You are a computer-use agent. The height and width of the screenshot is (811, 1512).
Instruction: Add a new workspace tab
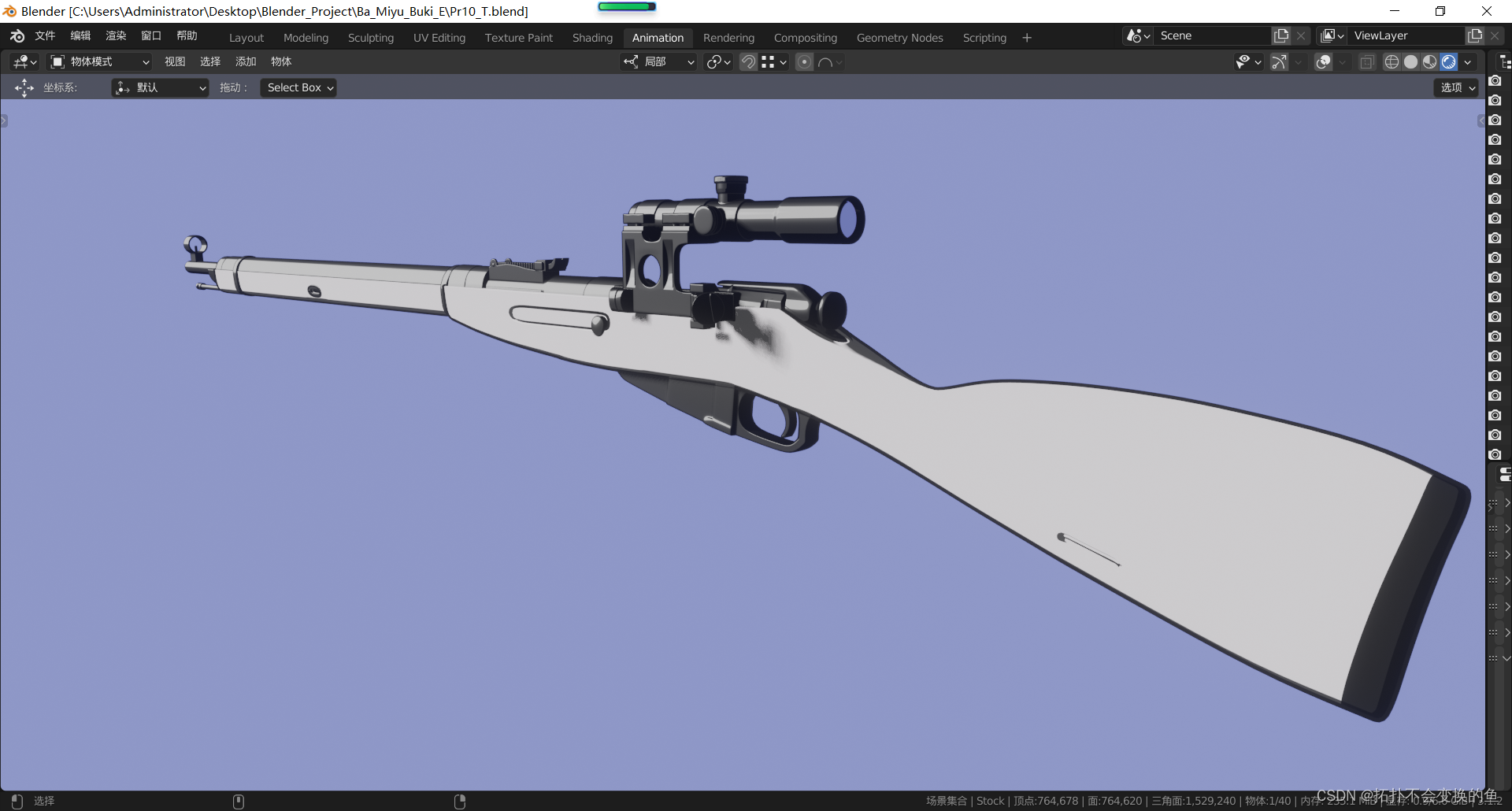coord(1027,38)
